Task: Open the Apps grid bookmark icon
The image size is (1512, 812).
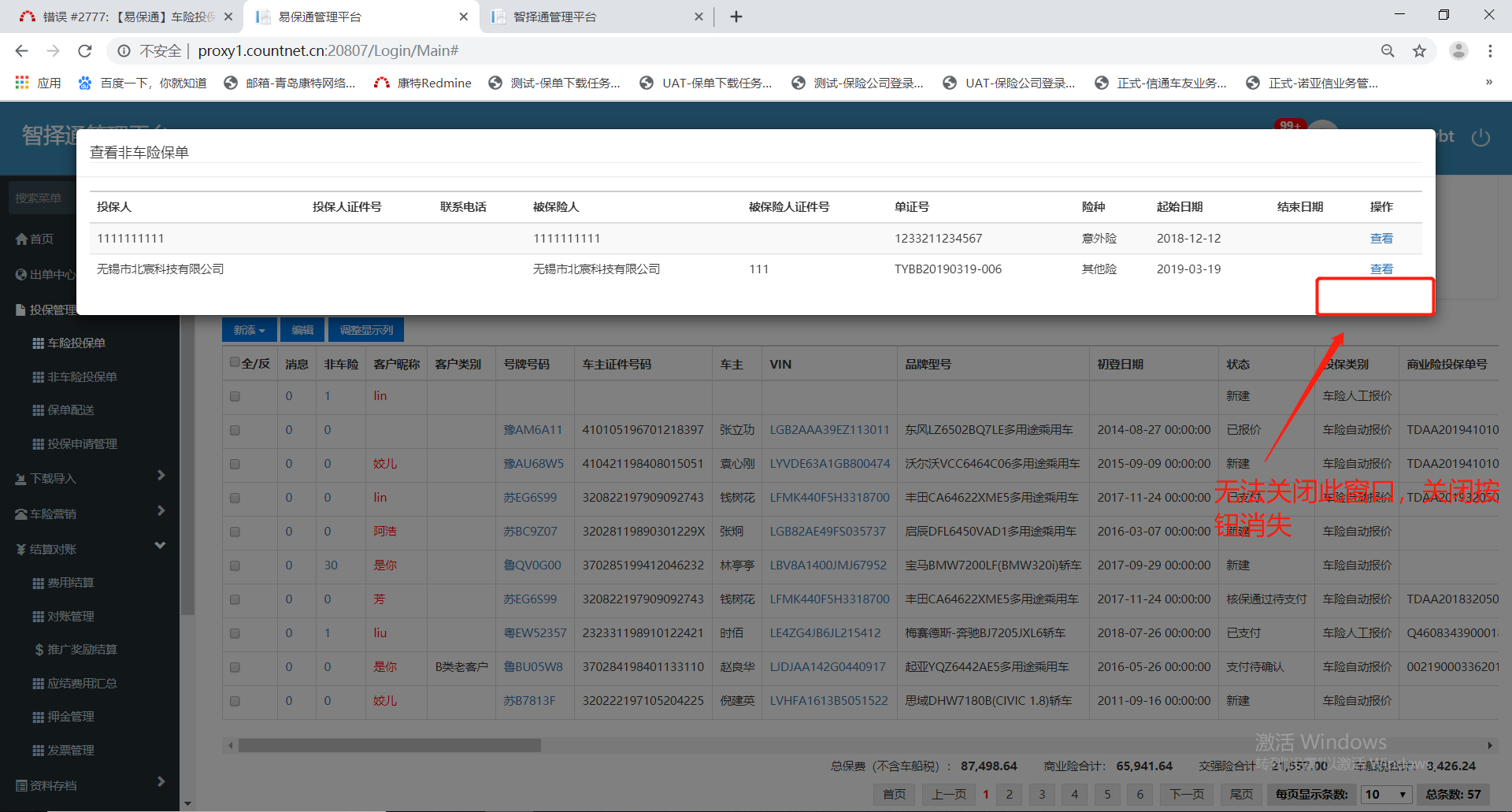Action: (x=22, y=83)
